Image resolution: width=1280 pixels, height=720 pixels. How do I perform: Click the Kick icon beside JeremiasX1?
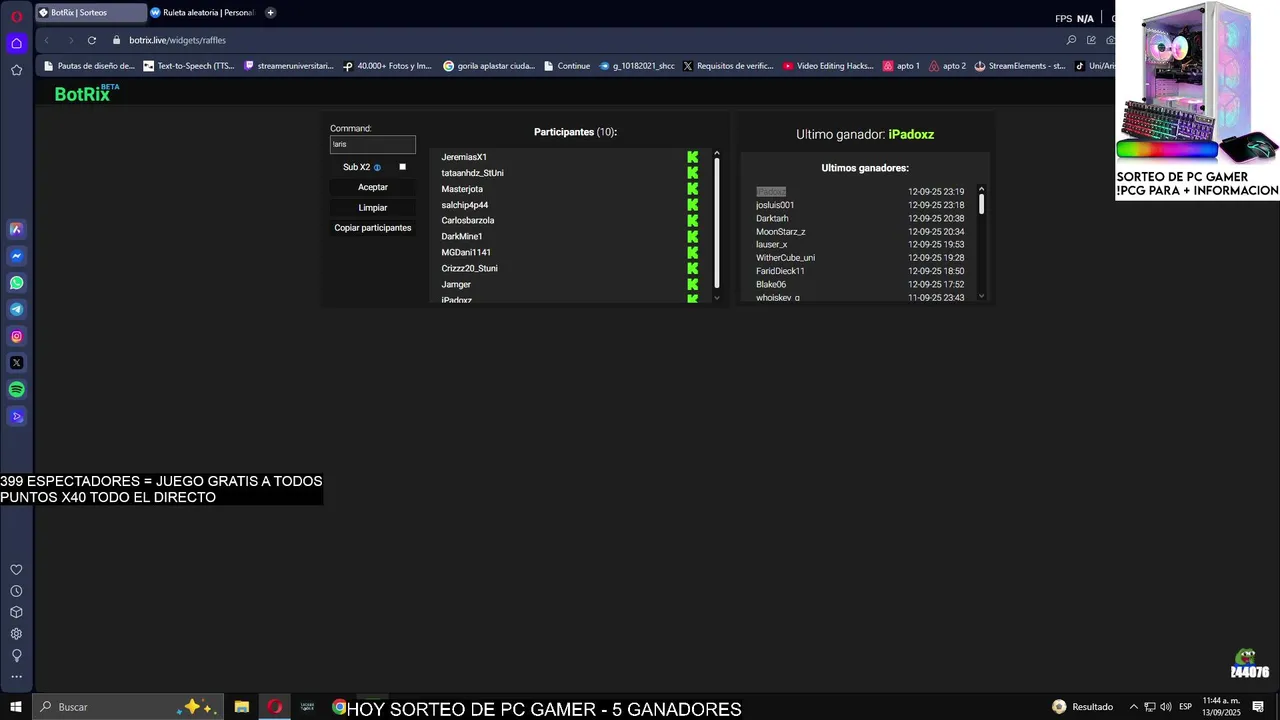(692, 157)
